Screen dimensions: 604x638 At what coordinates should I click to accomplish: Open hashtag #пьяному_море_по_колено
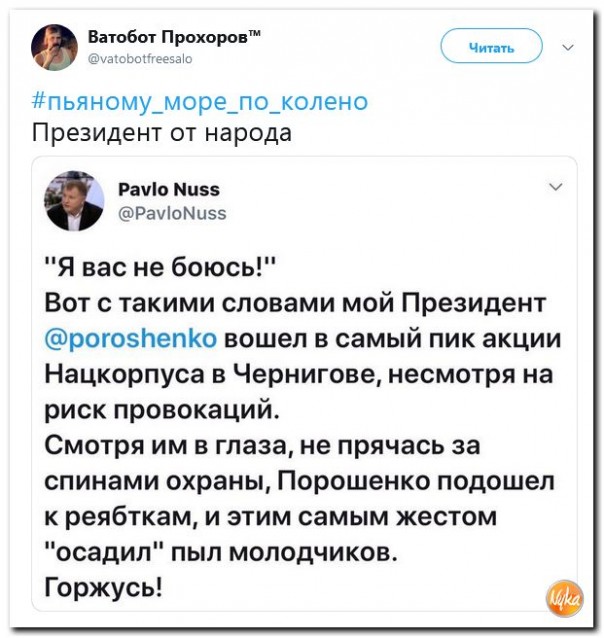[200, 101]
